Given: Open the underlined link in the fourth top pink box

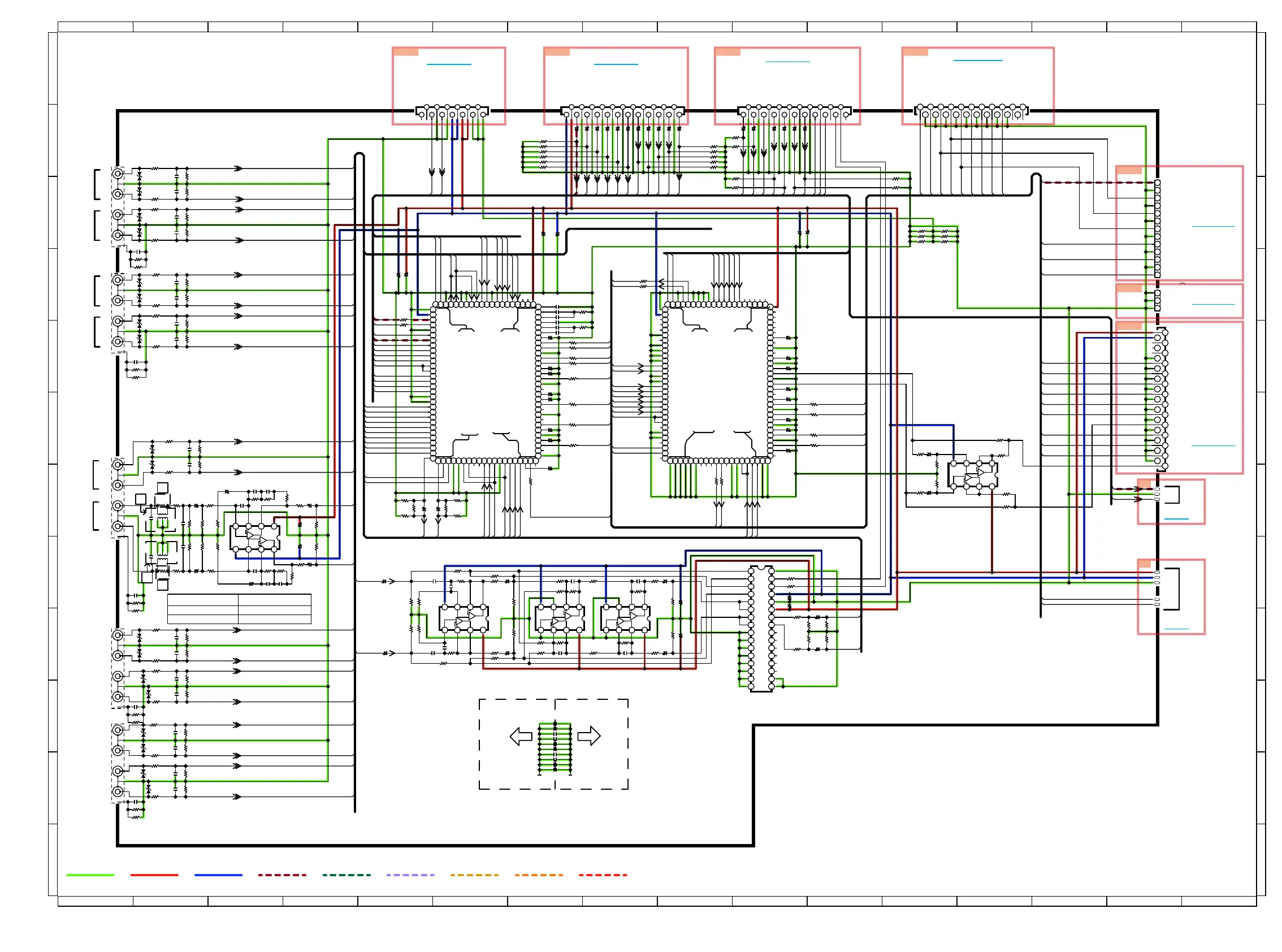Looking at the screenshot, I should coord(978,60).
